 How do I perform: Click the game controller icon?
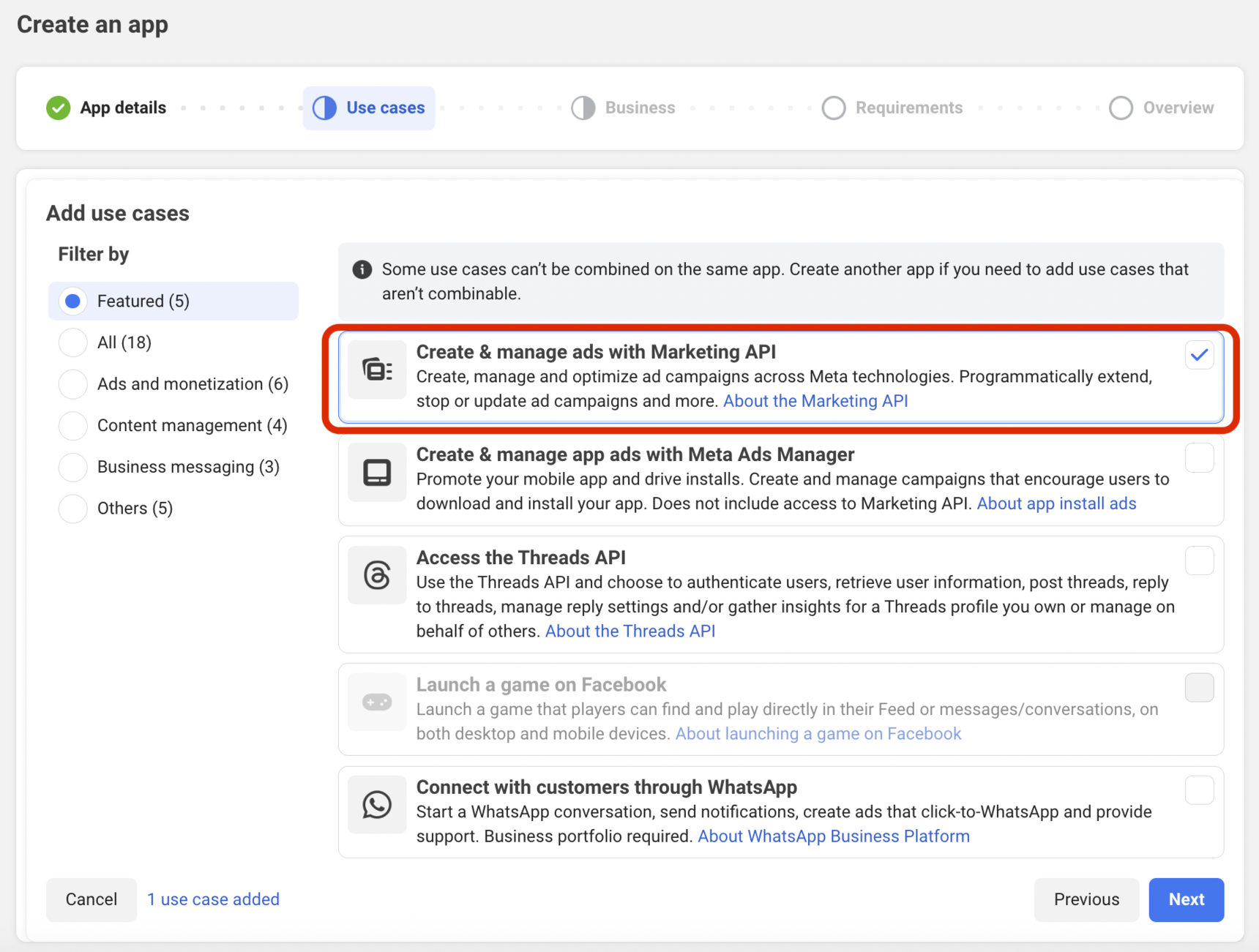coord(377,702)
